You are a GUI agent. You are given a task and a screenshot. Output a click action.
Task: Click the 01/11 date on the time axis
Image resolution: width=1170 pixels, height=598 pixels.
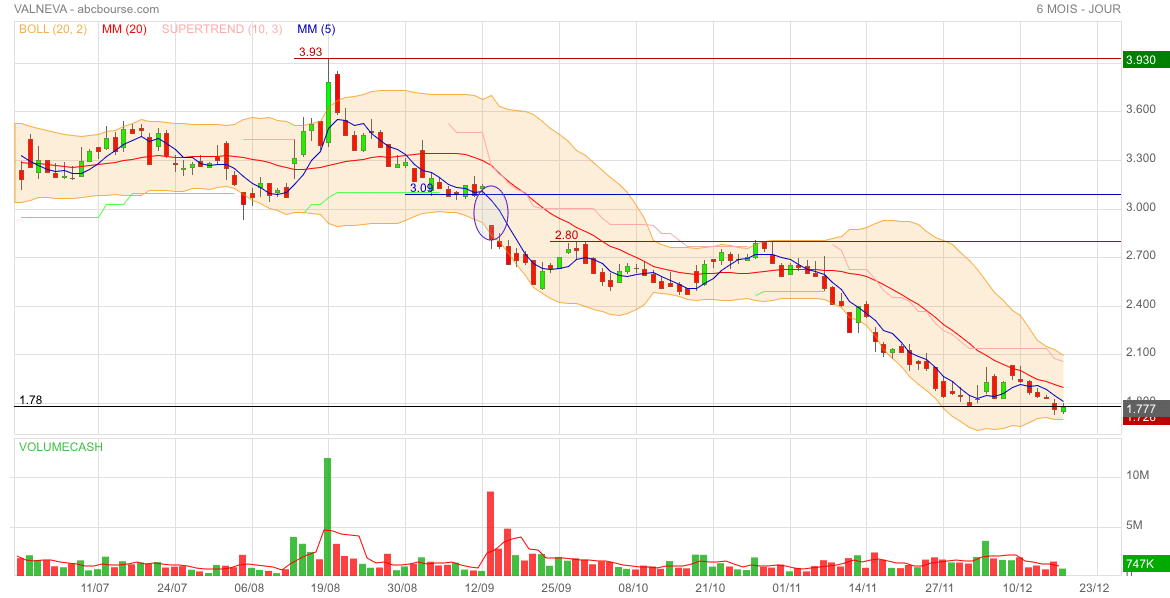(787, 588)
